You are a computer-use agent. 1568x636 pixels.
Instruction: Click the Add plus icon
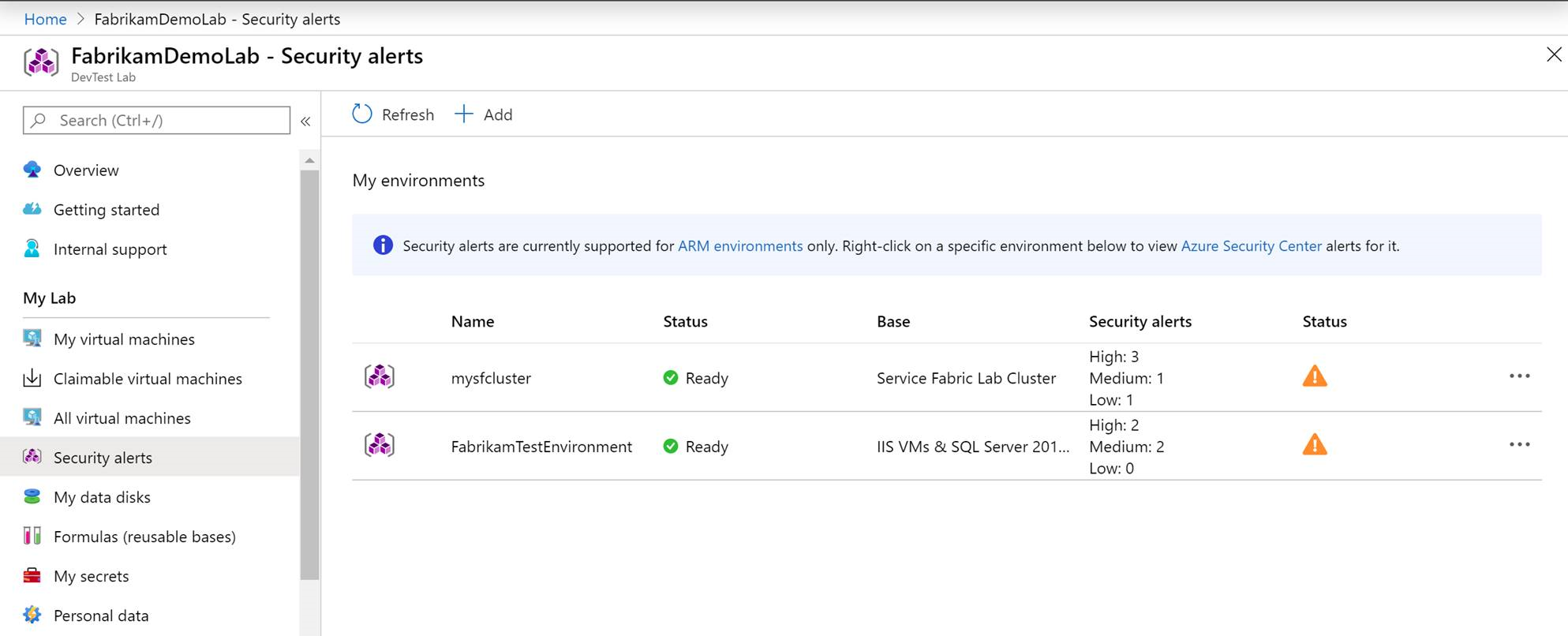click(x=464, y=114)
